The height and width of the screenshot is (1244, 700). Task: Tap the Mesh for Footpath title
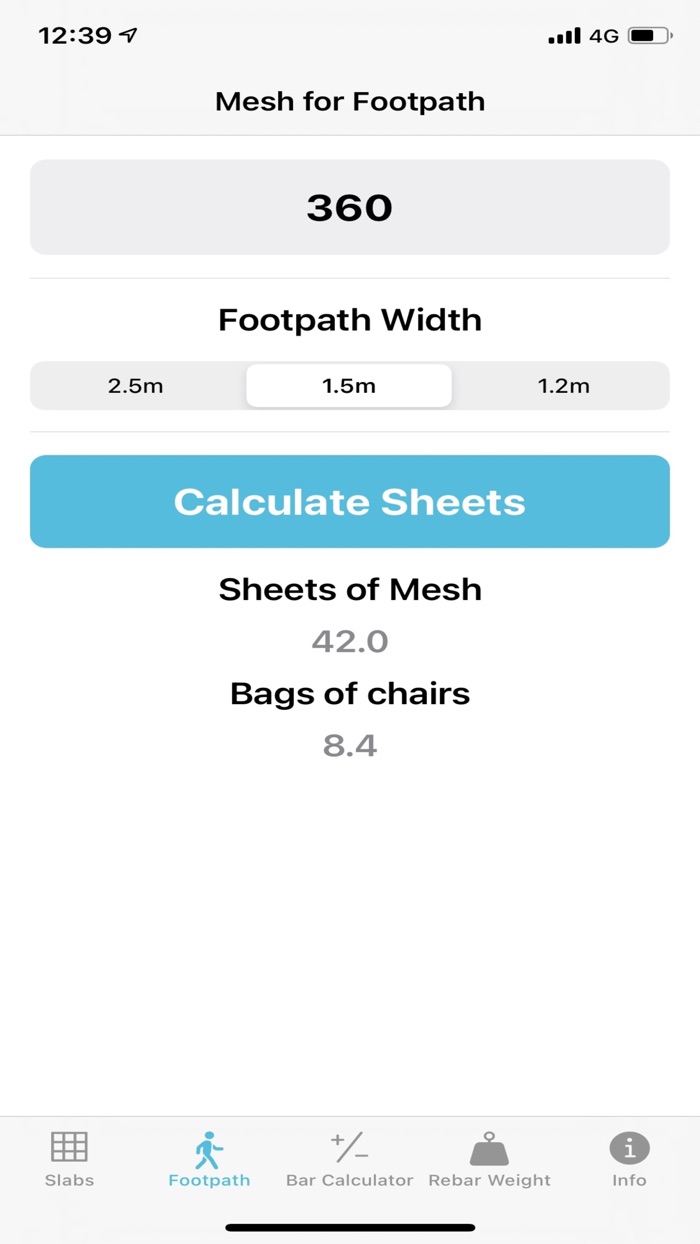350,101
